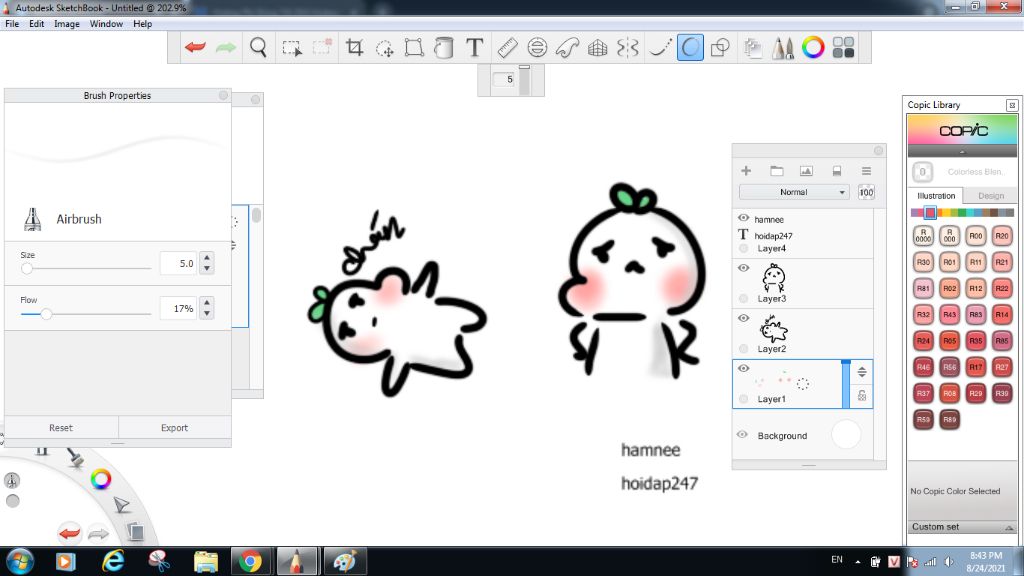Hide Layer1 with its eye icon
The height and width of the screenshot is (576, 1024).
[x=743, y=368]
